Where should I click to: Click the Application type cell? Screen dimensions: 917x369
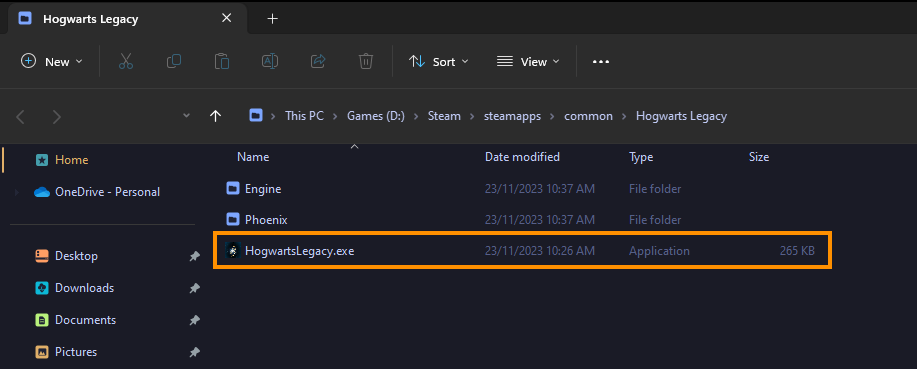point(659,251)
